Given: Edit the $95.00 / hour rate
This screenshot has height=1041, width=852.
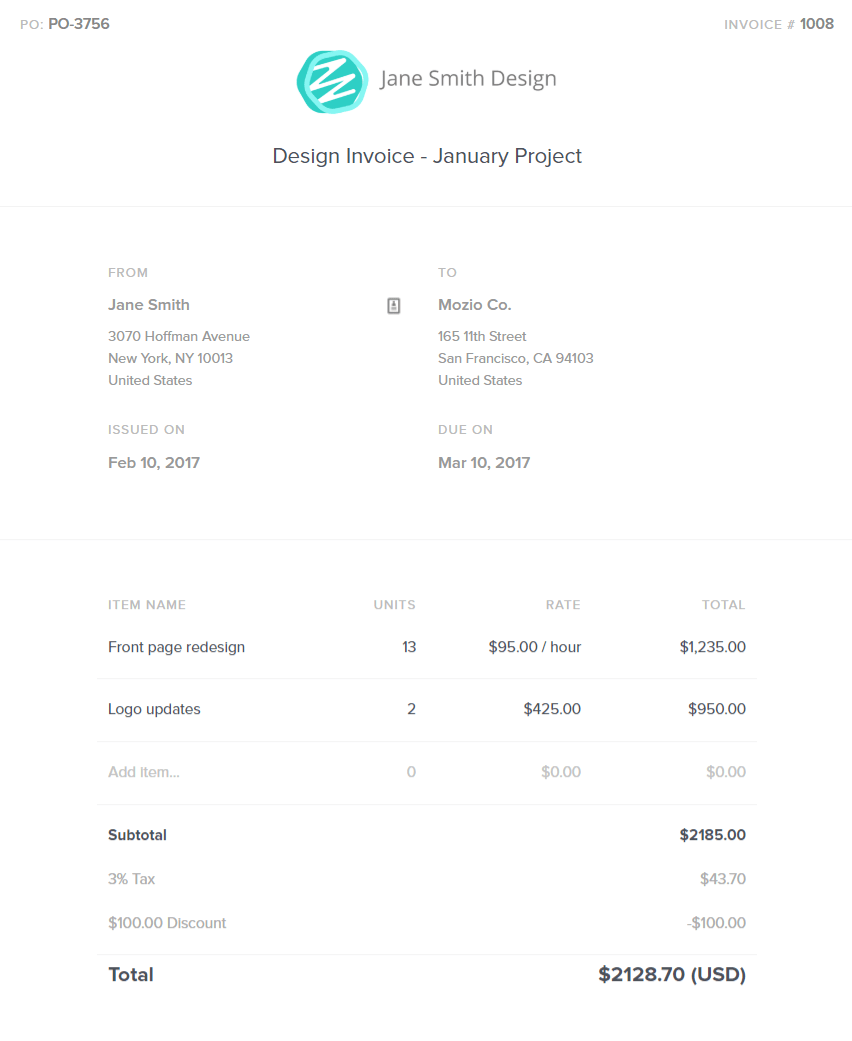Looking at the screenshot, I should coord(534,647).
